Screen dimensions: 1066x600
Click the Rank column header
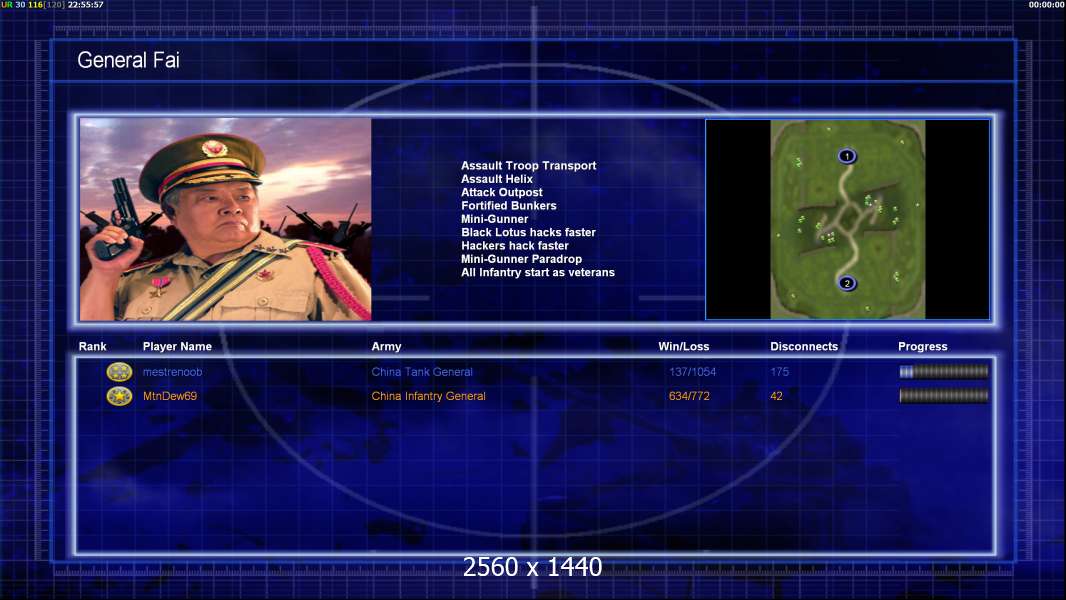[92, 347]
